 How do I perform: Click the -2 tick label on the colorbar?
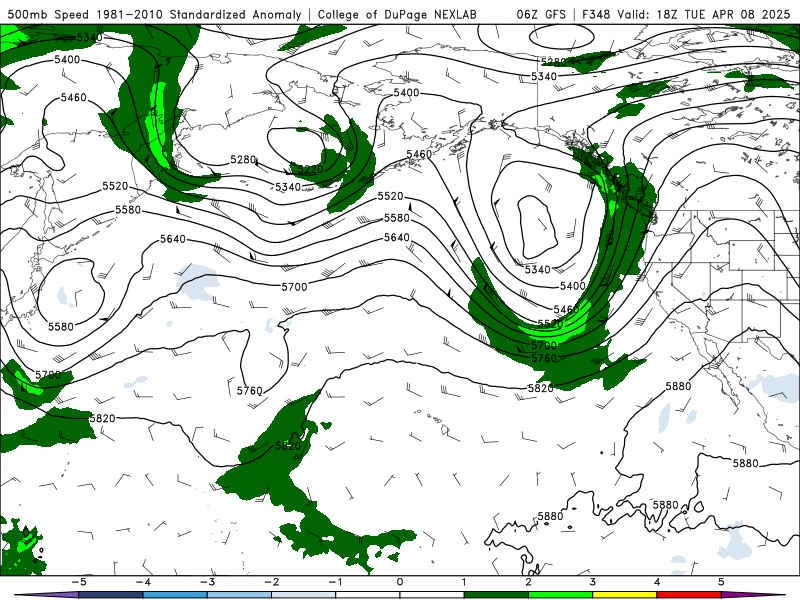tap(271, 582)
